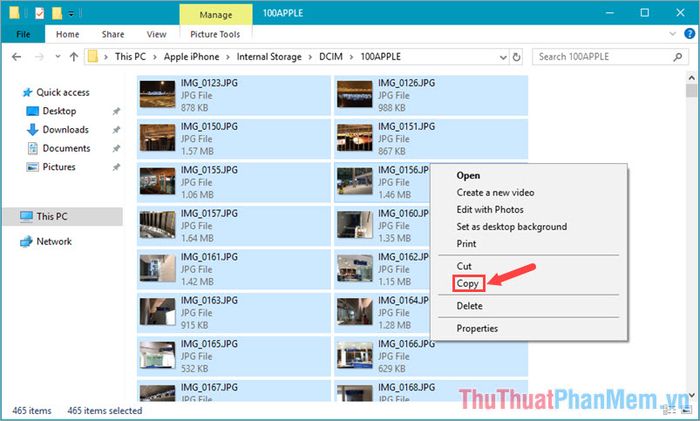Open recent locations dropdown arrow
The image size is (700, 421).
58,57
